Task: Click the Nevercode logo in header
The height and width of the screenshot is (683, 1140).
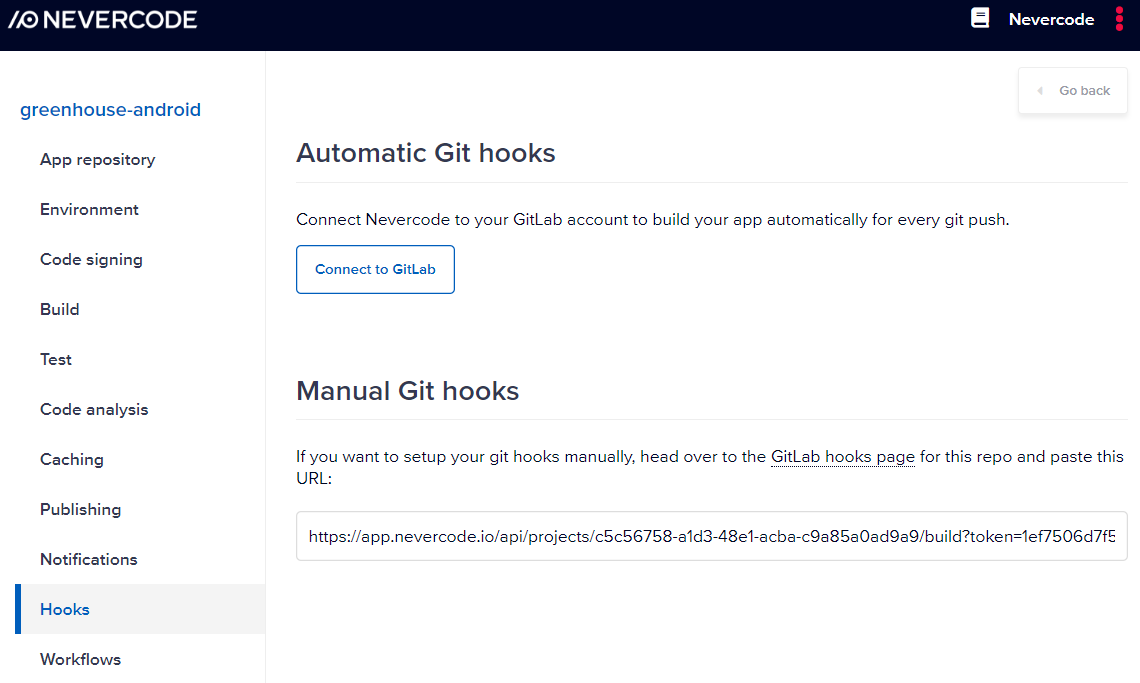Action: 103,20
